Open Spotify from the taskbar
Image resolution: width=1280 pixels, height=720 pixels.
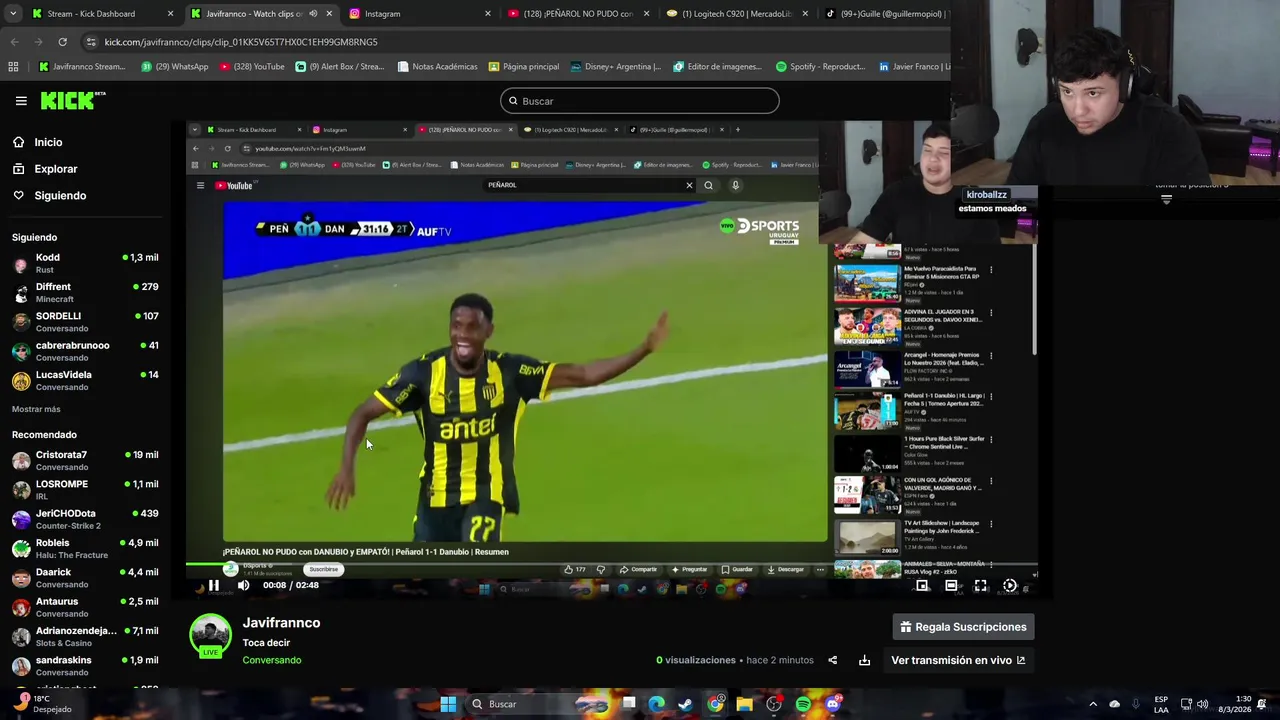point(803,704)
